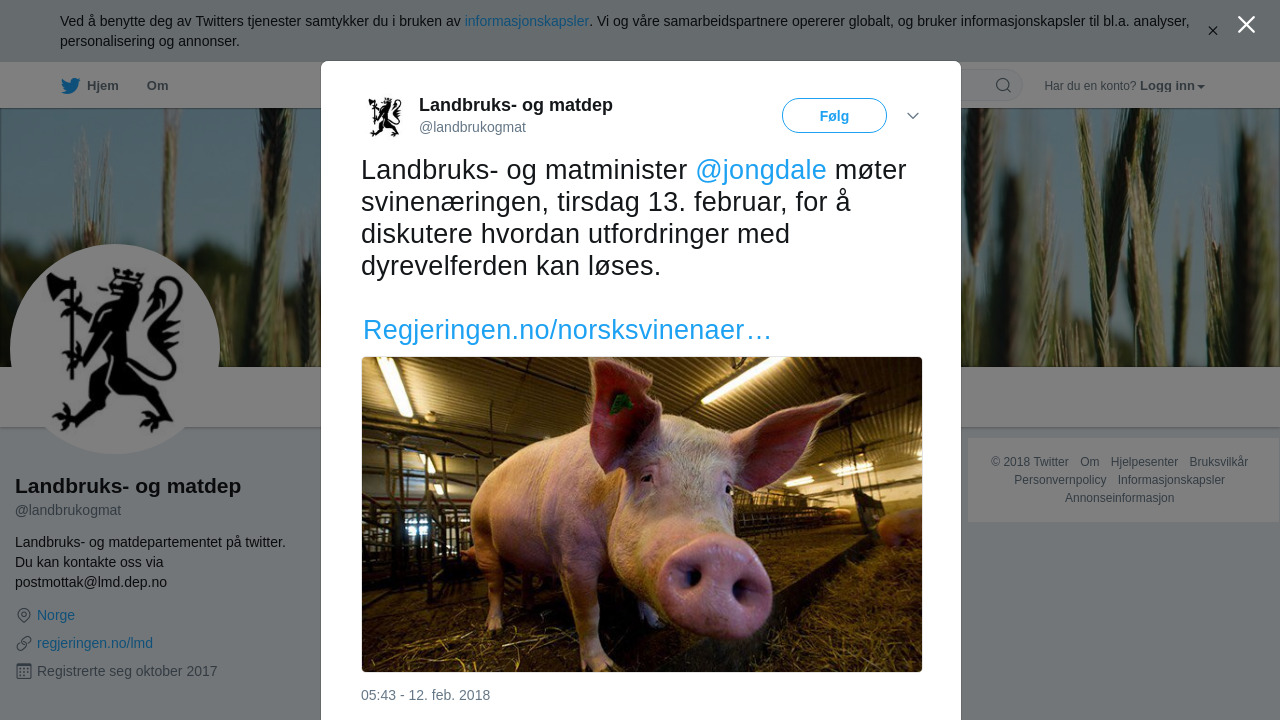Click the large lion profile picture
The height and width of the screenshot is (720, 1280).
(115, 349)
